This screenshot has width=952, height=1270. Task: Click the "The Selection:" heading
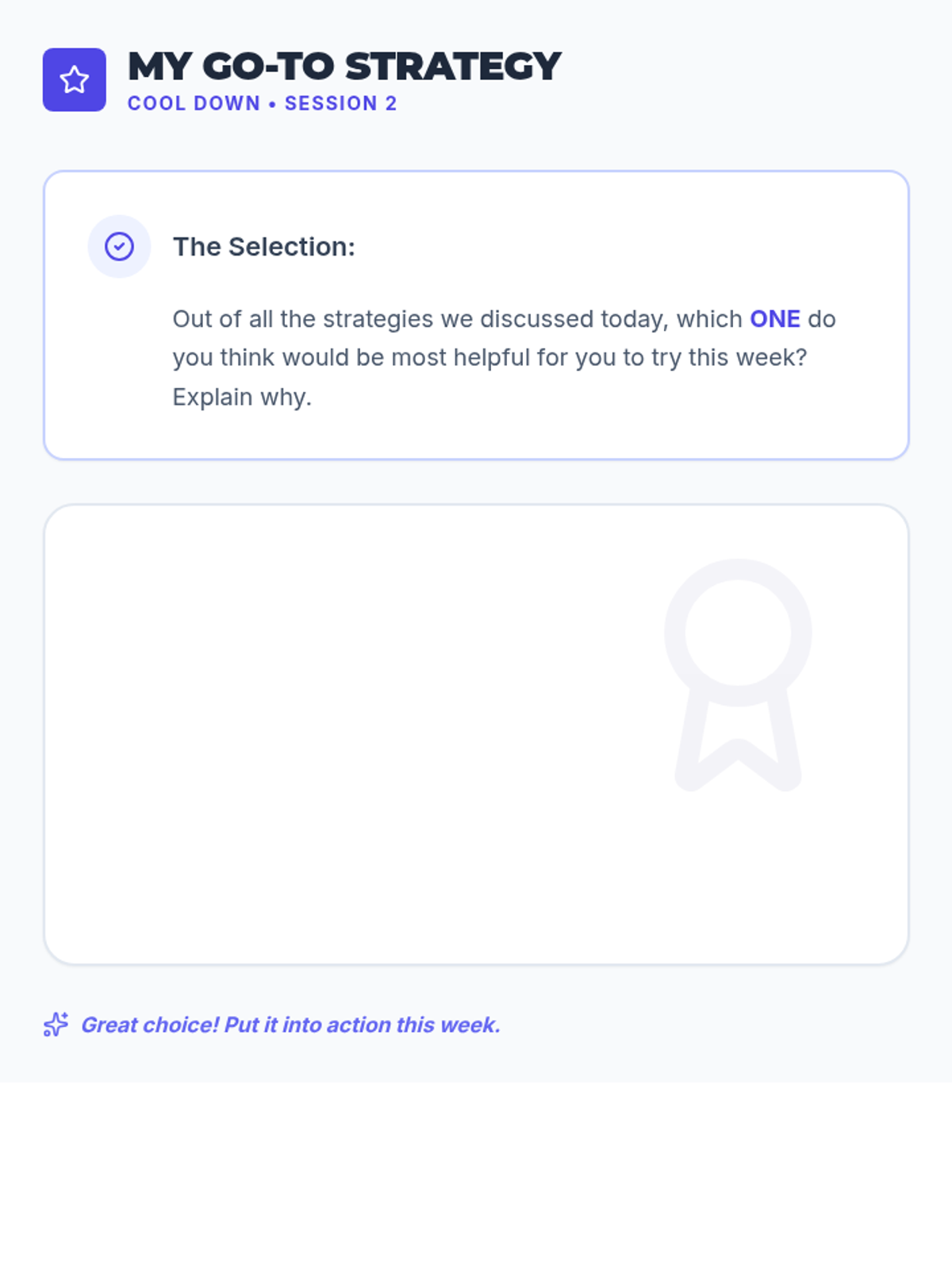click(264, 247)
